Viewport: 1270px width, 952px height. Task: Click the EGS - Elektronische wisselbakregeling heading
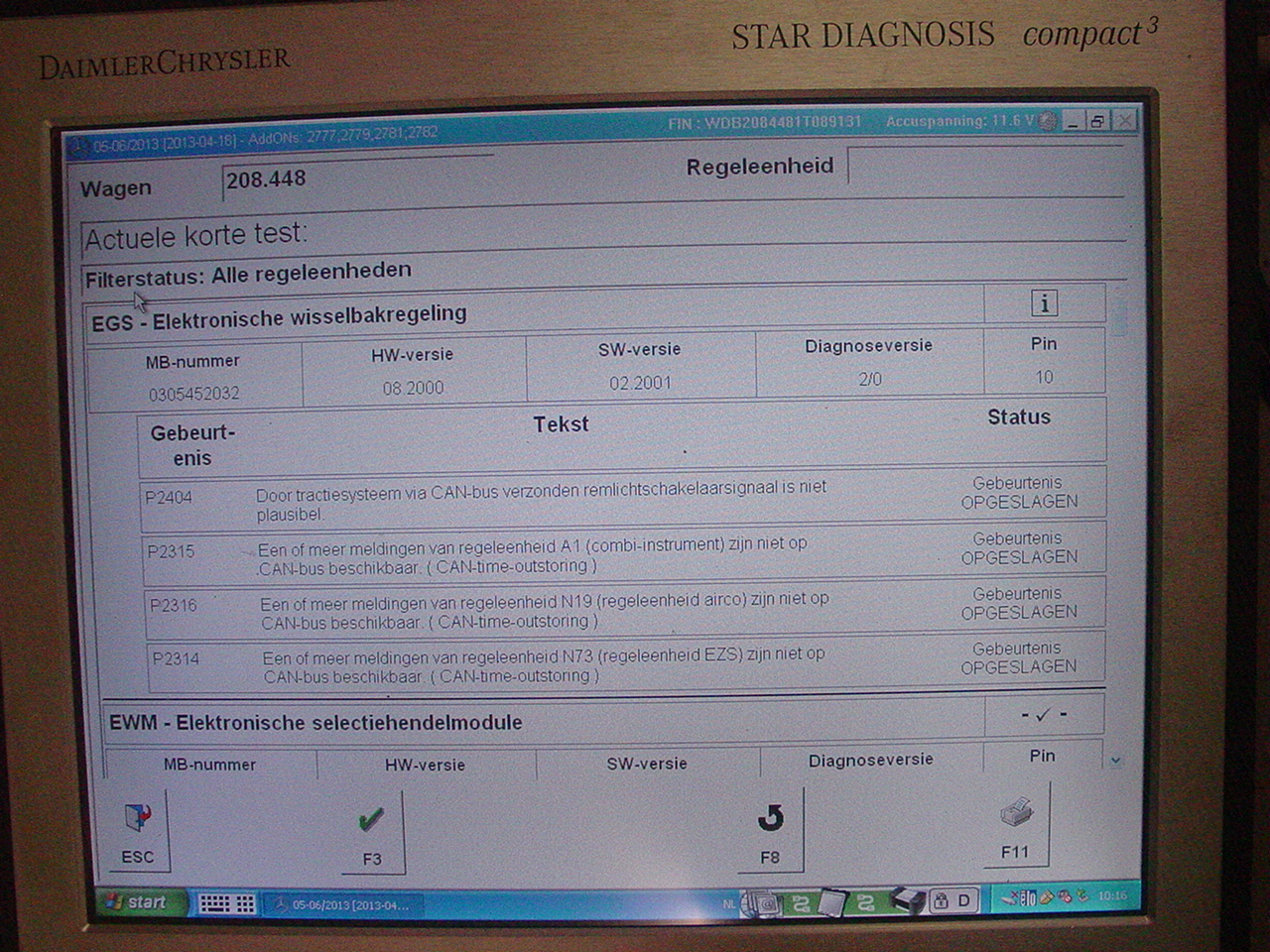pyautogui.click(x=279, y=318)
